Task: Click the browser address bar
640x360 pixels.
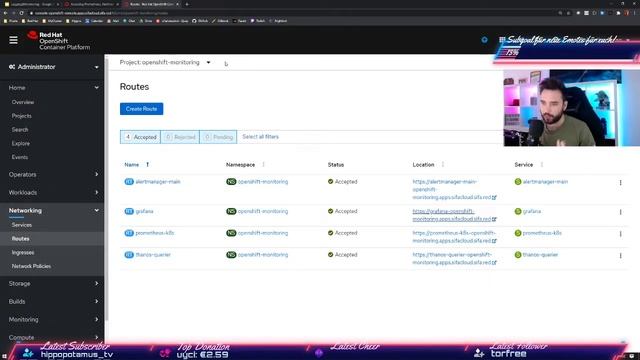Action: pyautogui.click(x=286, y=13)
